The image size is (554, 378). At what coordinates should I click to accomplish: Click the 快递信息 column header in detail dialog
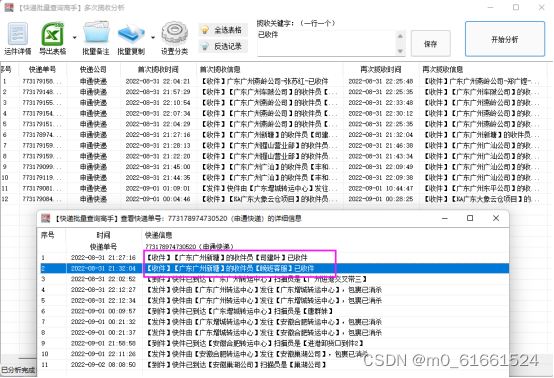click(x=325, y=235)
